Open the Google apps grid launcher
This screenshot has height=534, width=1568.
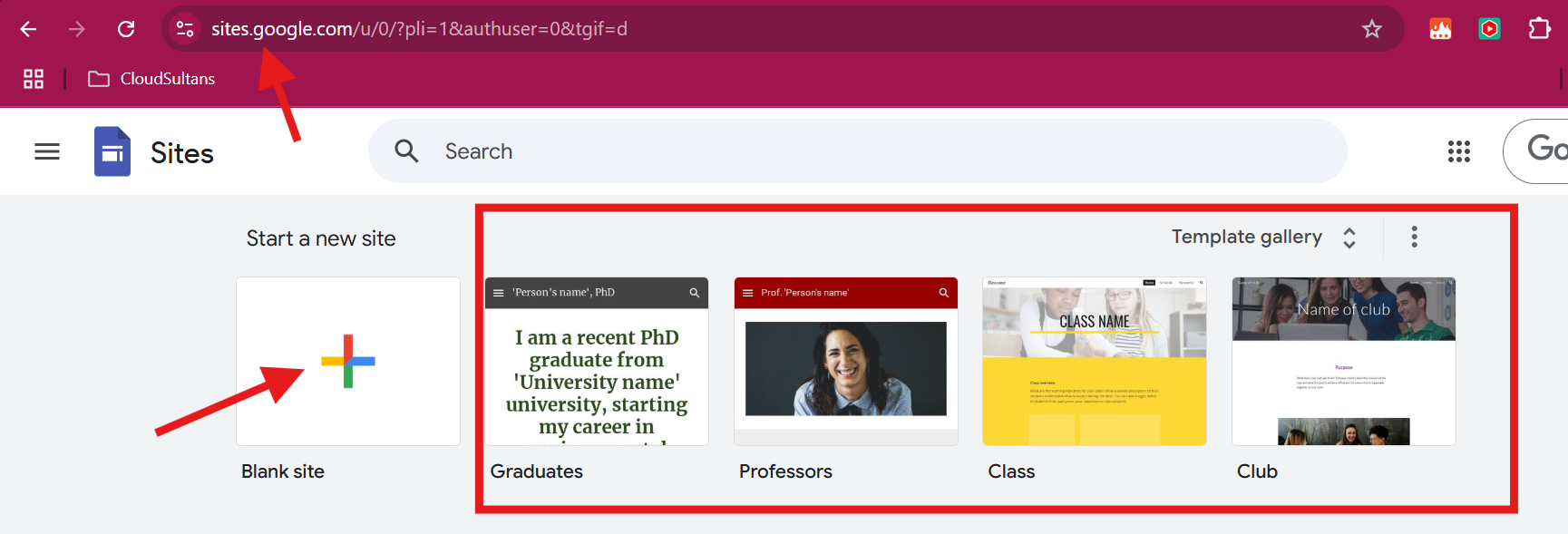point(1458,151)
